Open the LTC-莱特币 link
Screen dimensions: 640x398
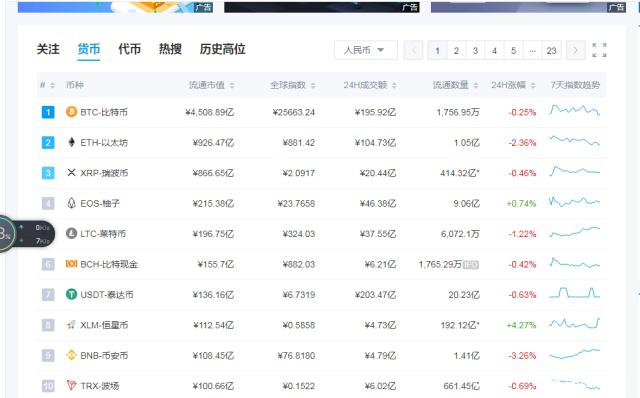tap(103, 233)
